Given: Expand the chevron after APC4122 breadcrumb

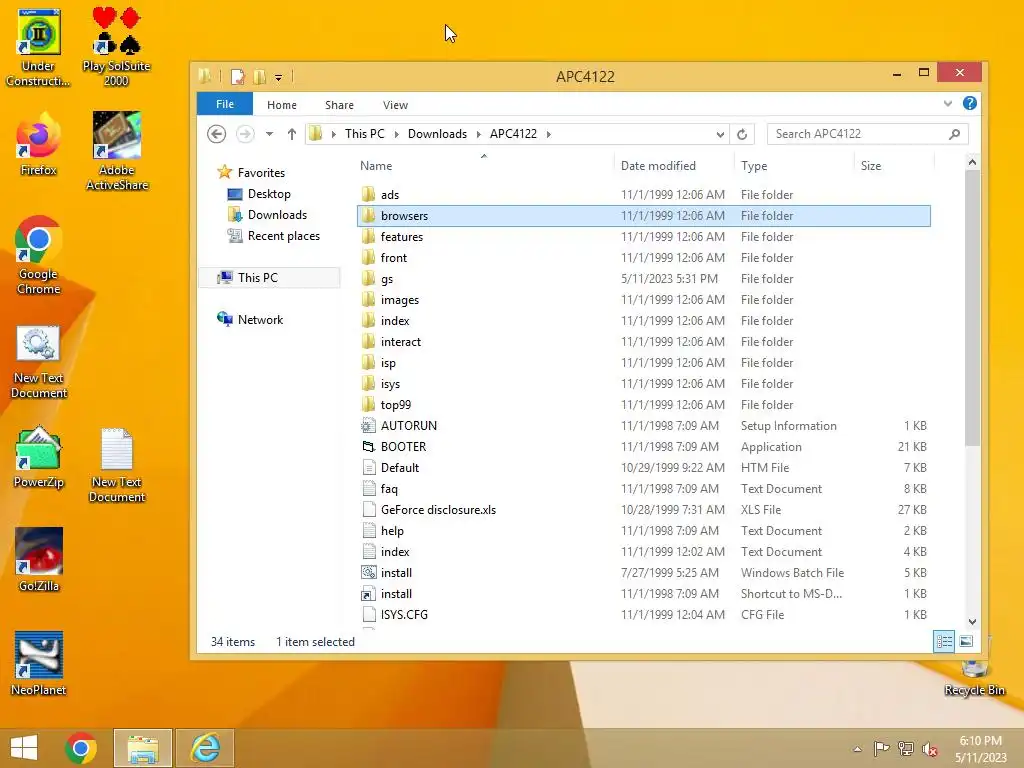Looking at the screenshot, I should 549,135.
